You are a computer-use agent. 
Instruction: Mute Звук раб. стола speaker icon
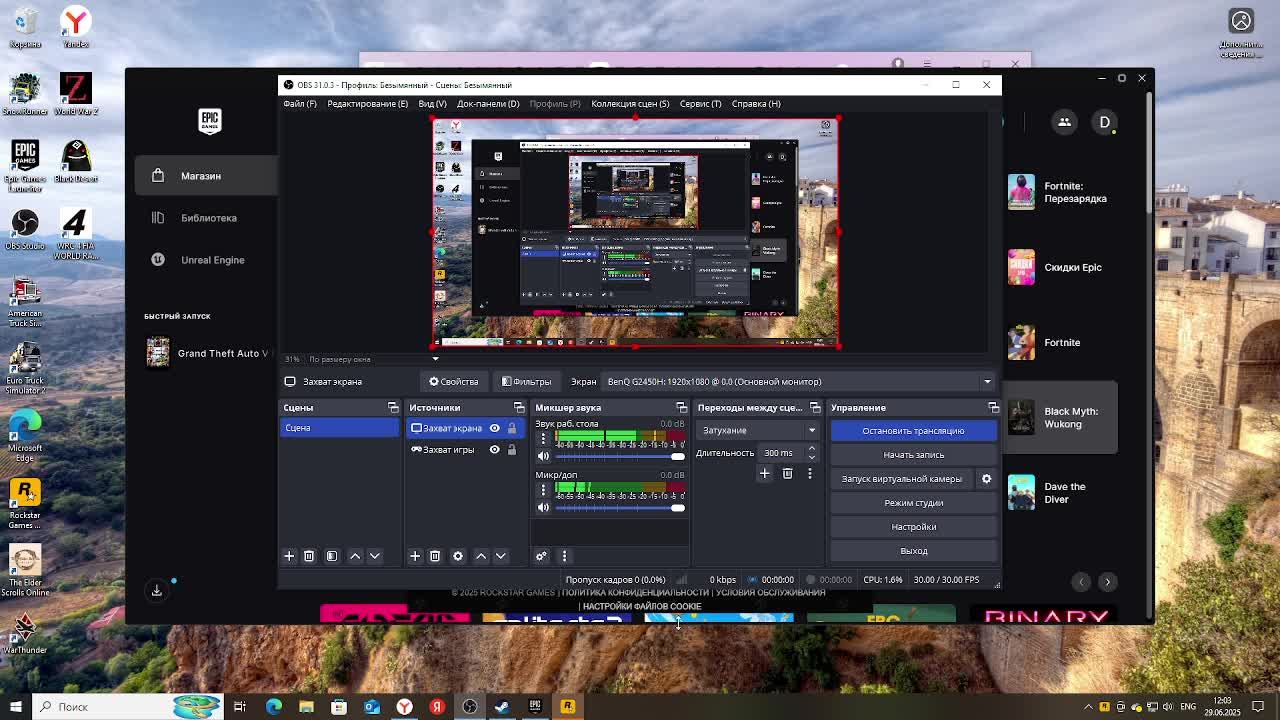(543, 456)
